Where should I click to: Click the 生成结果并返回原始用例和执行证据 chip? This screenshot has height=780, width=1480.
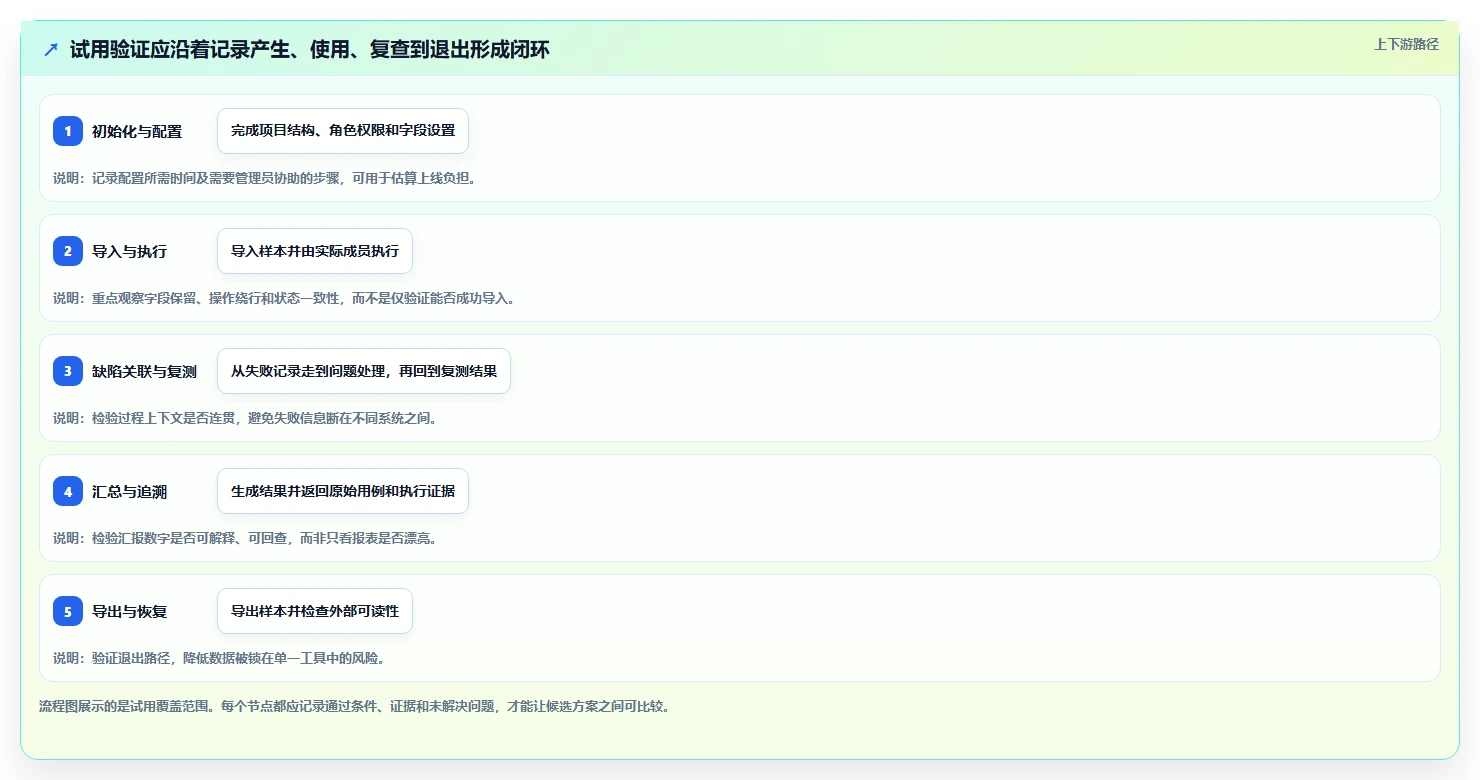coord(343,491)
